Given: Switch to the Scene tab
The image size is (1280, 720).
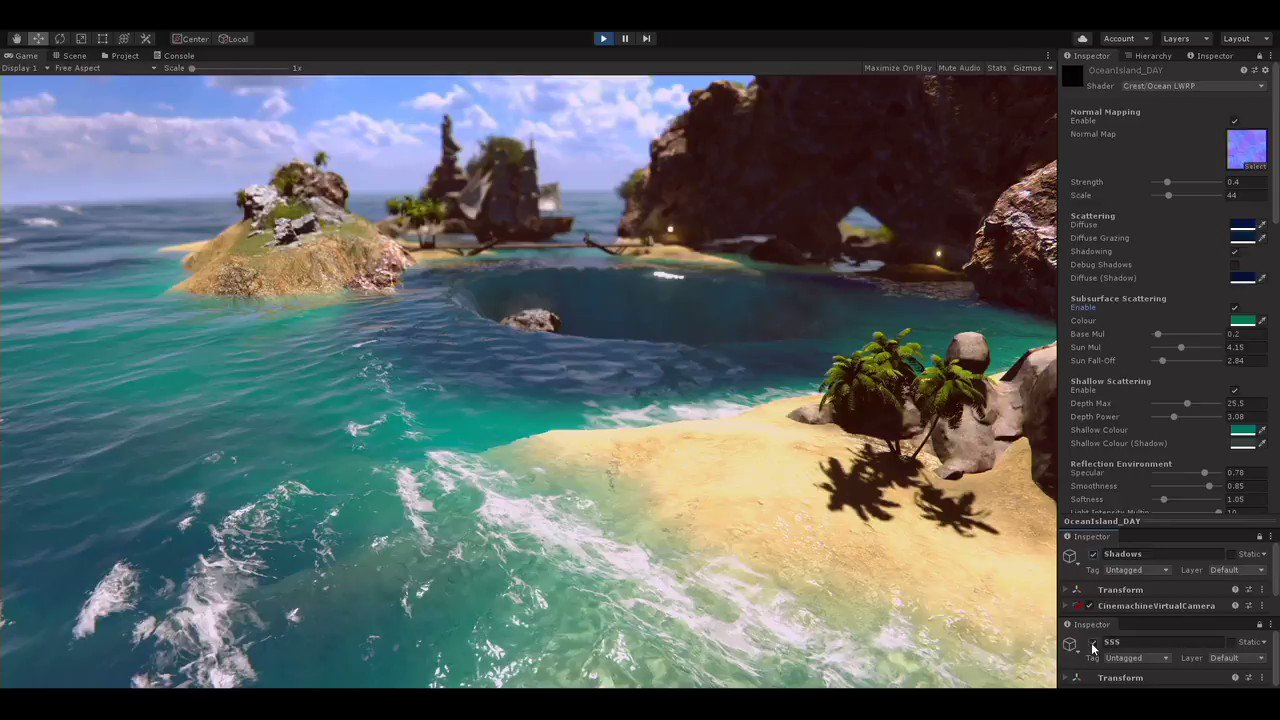Looking at the screenshot, I should (69, 56).
